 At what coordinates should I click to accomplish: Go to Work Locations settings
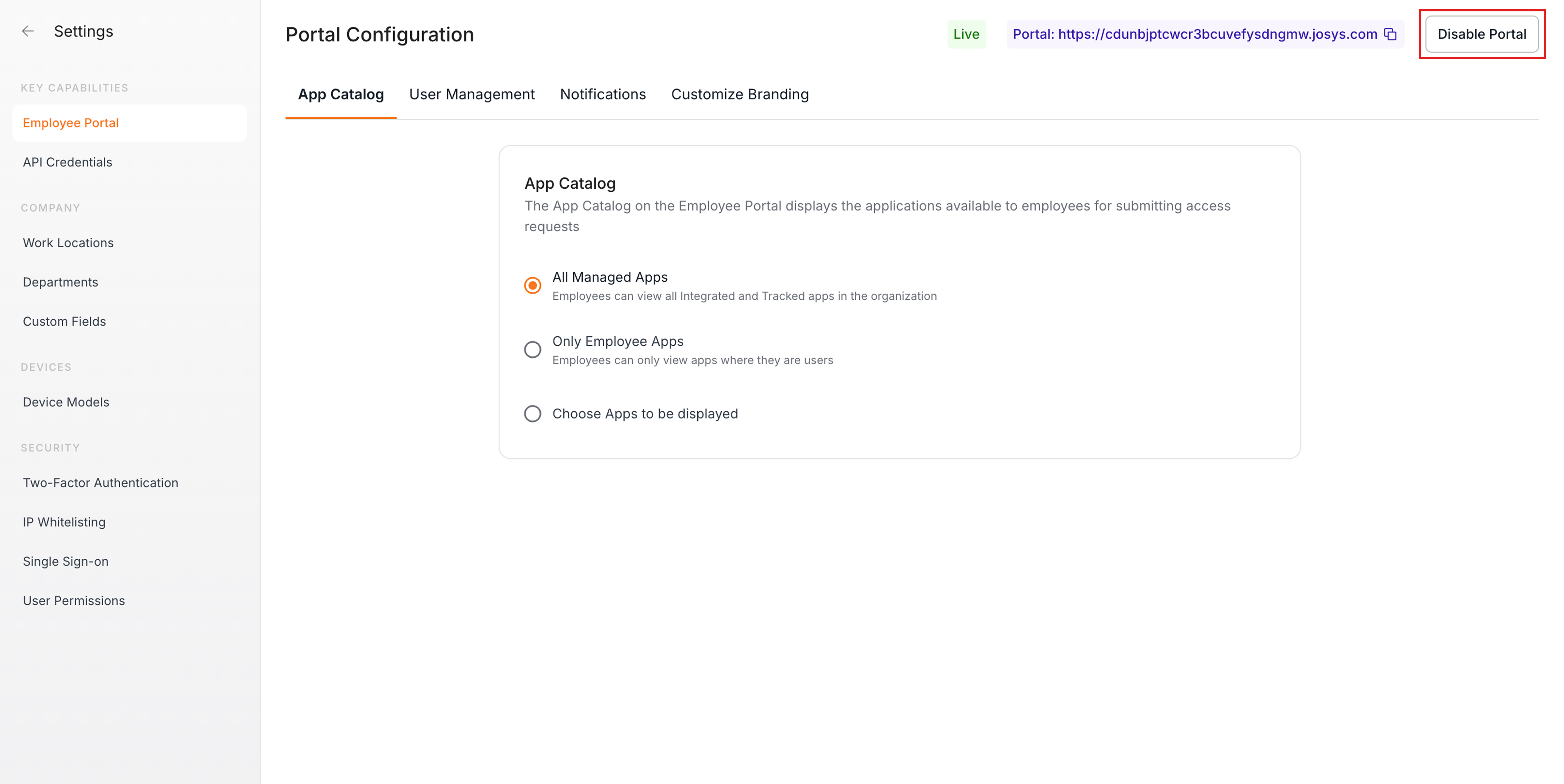coord(68,243)
